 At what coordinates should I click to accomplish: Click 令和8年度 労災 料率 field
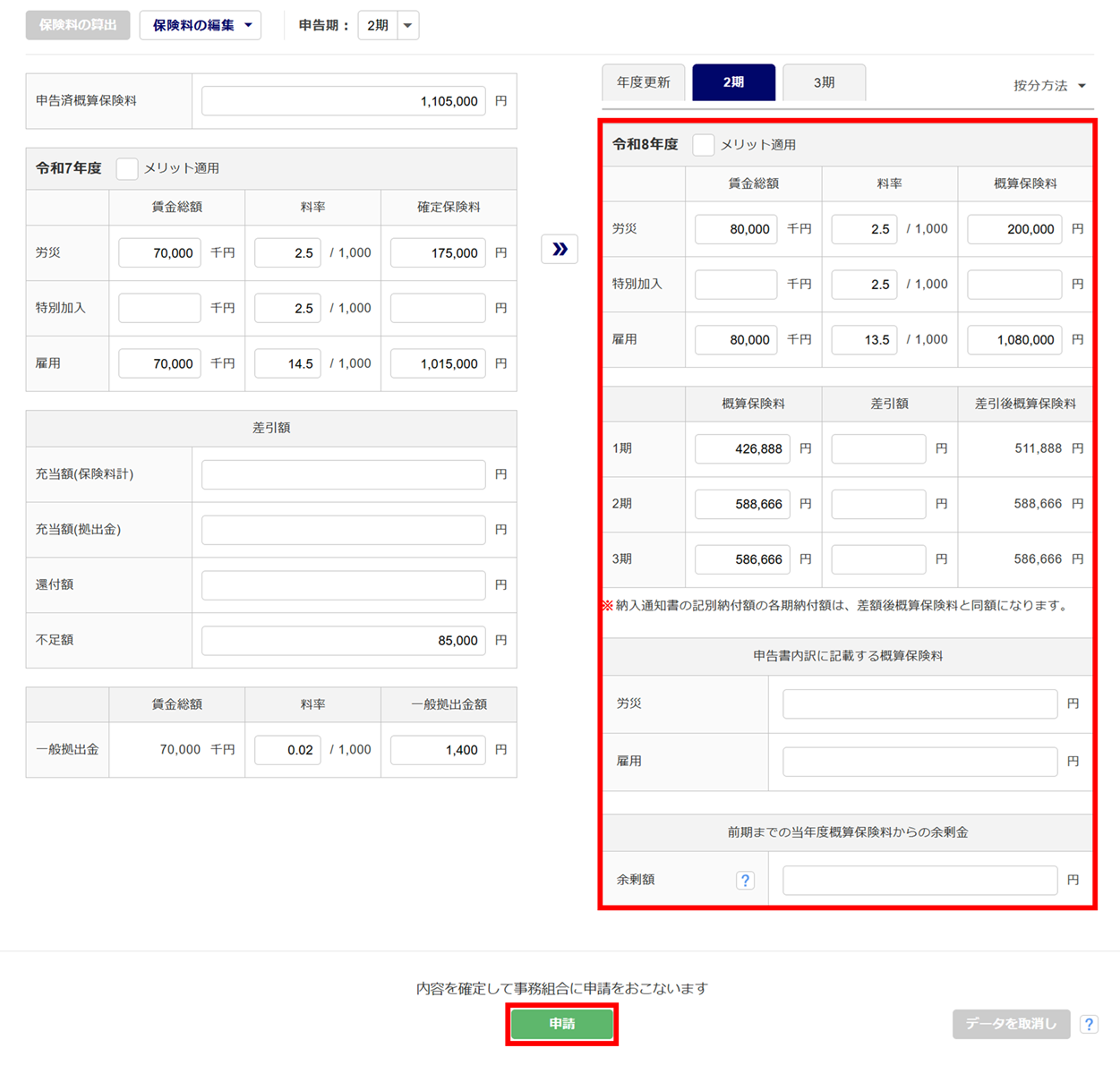pyautogui.click(x=864, y=229)
